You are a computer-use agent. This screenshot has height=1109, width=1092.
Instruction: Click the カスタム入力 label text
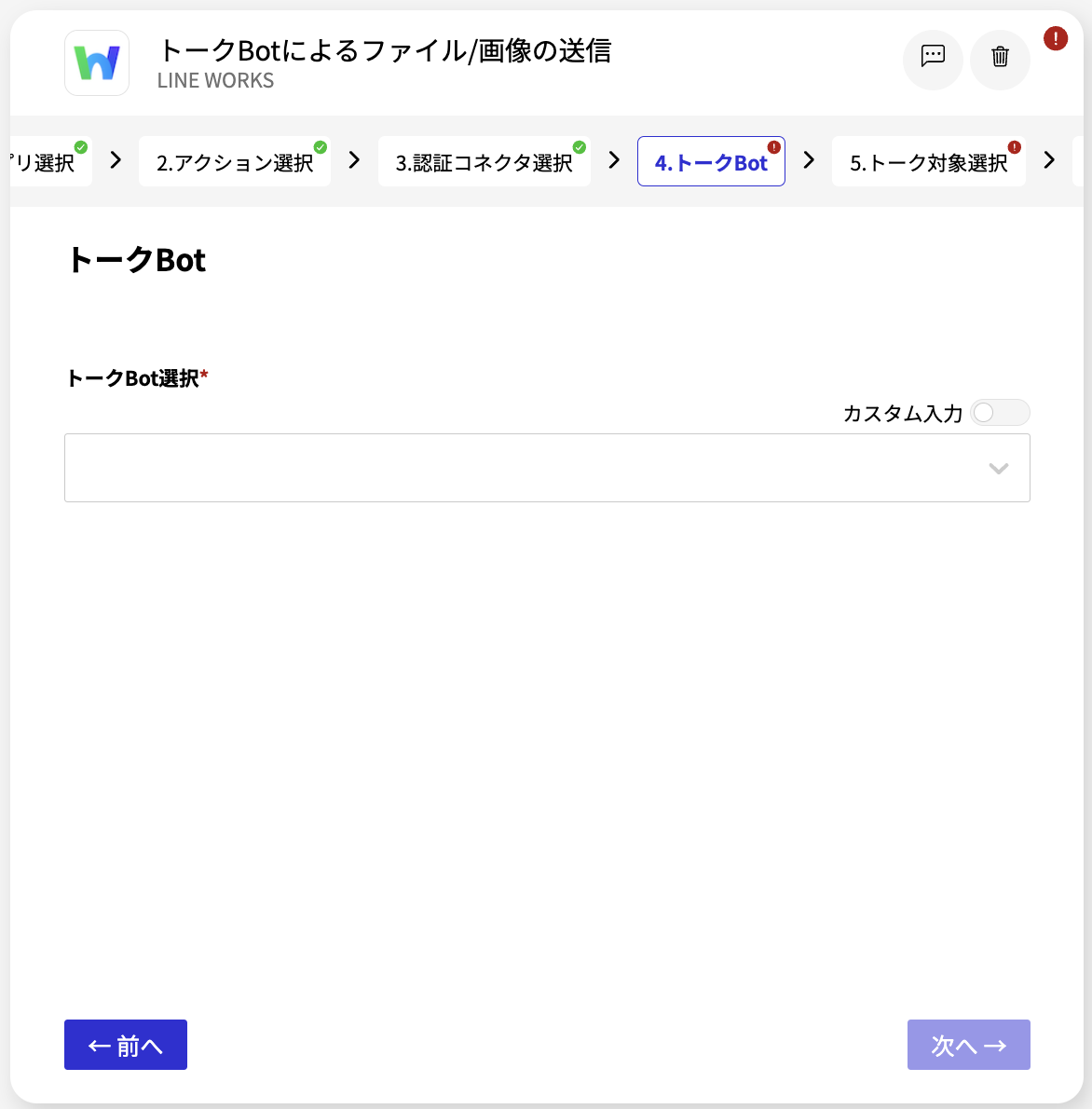coord(903,413)
